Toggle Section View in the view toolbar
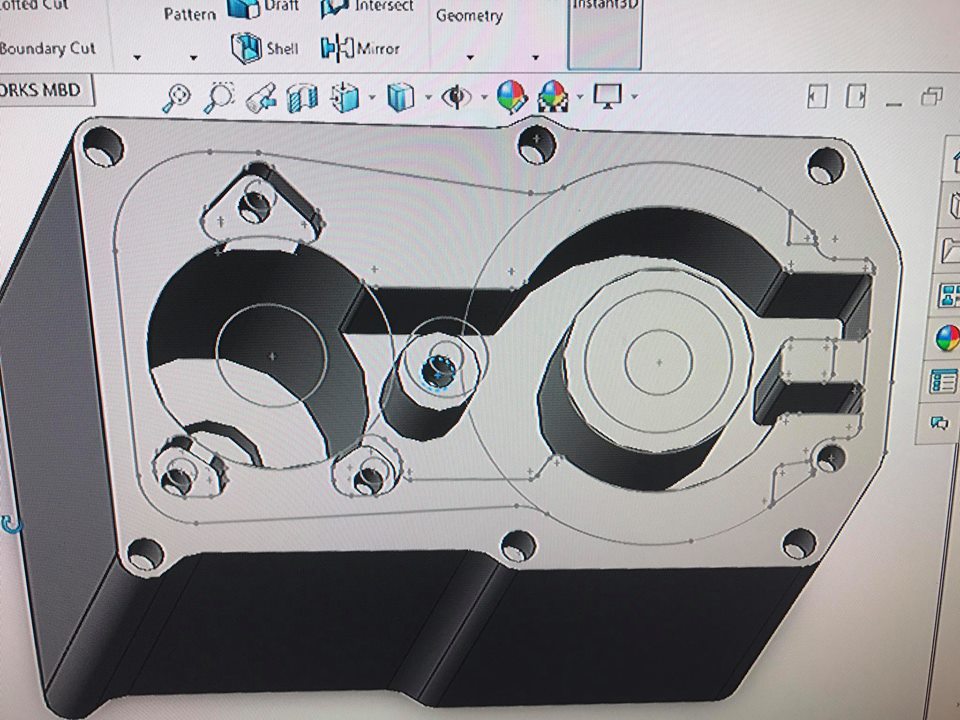Viewport: 960px width, 720px height. click(302, 98)
